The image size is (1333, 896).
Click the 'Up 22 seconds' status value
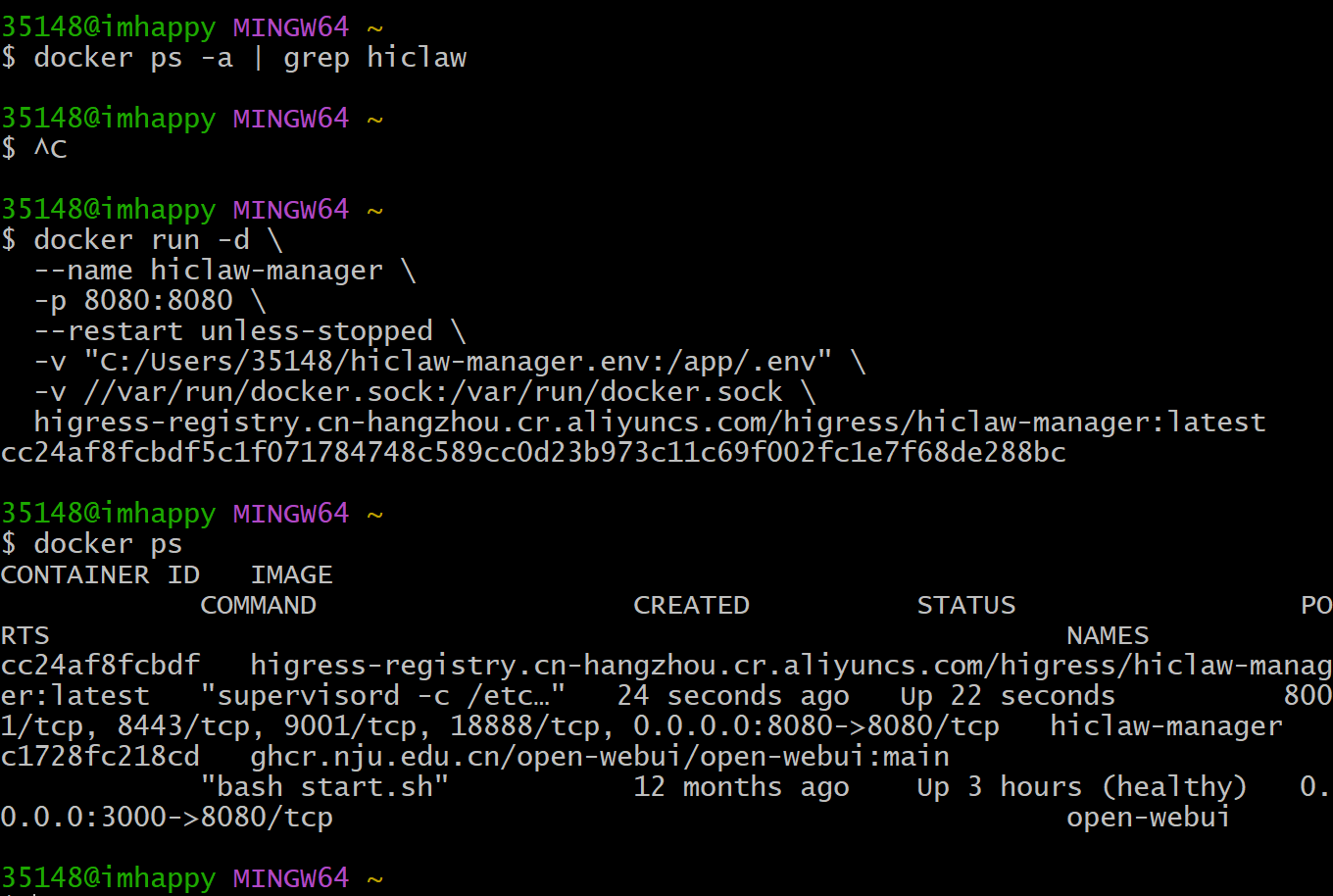click(x=1008, y=696)
